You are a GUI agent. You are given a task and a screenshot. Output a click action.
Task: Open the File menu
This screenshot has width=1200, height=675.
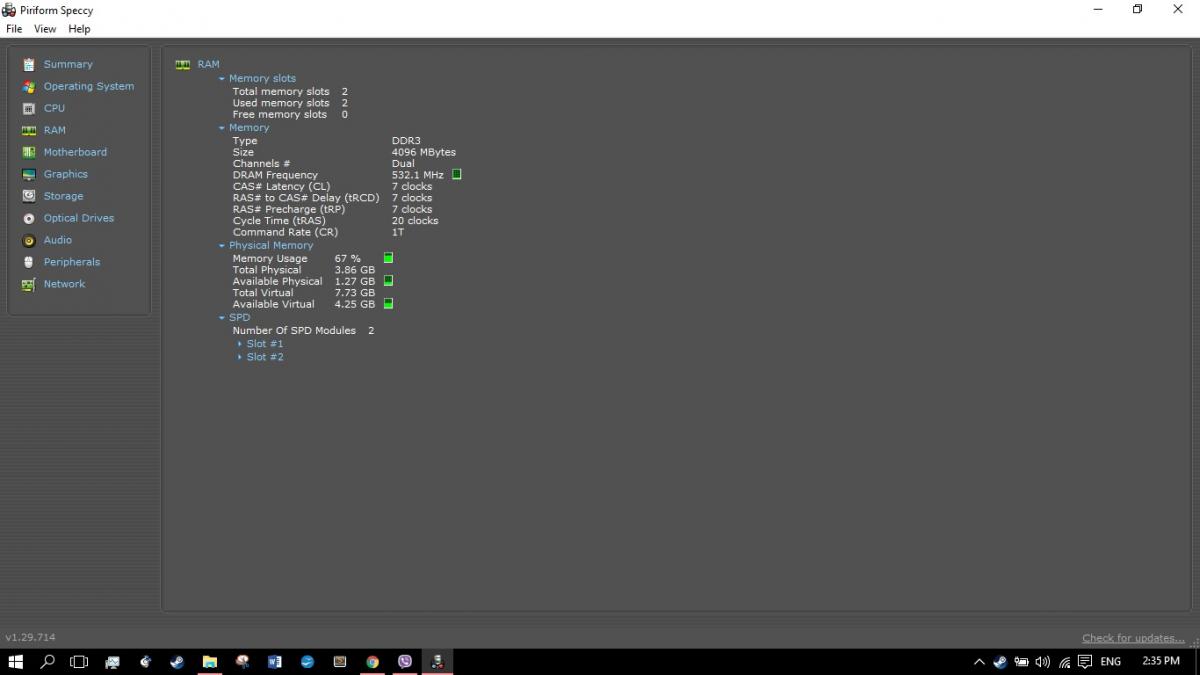[x=14, y=29]
